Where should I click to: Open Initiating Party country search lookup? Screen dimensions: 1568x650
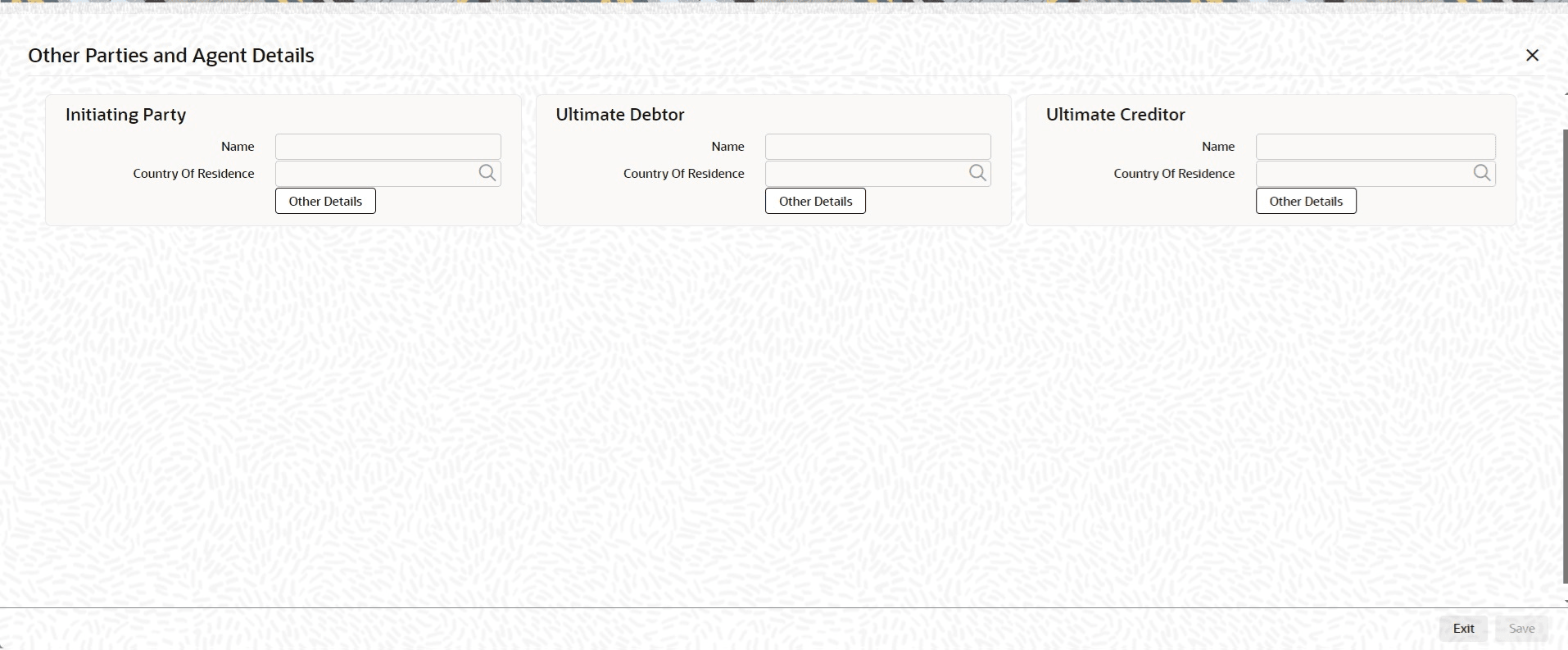tap(487, 173)
